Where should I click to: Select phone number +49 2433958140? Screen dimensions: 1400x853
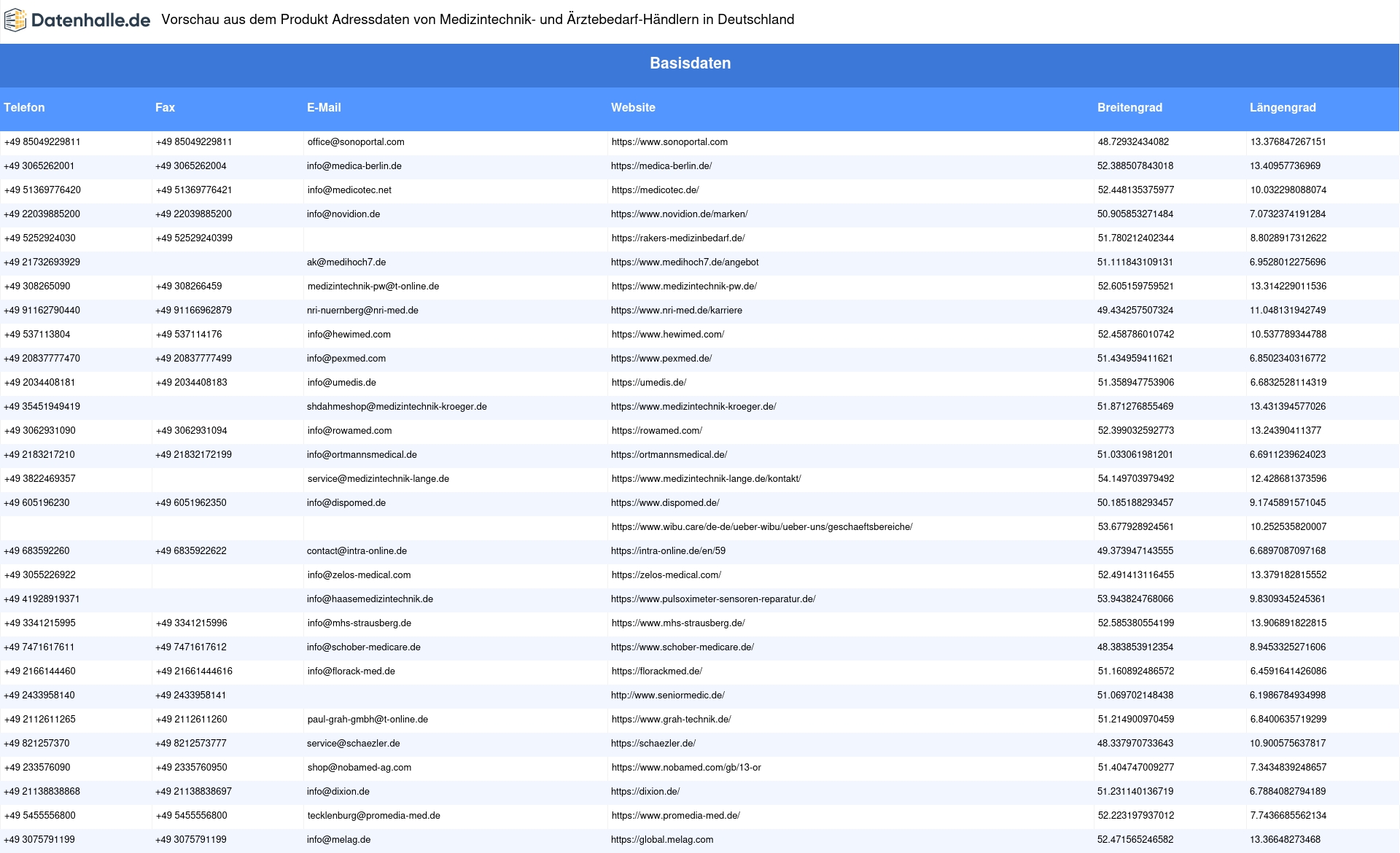click(x=39, y=696)
